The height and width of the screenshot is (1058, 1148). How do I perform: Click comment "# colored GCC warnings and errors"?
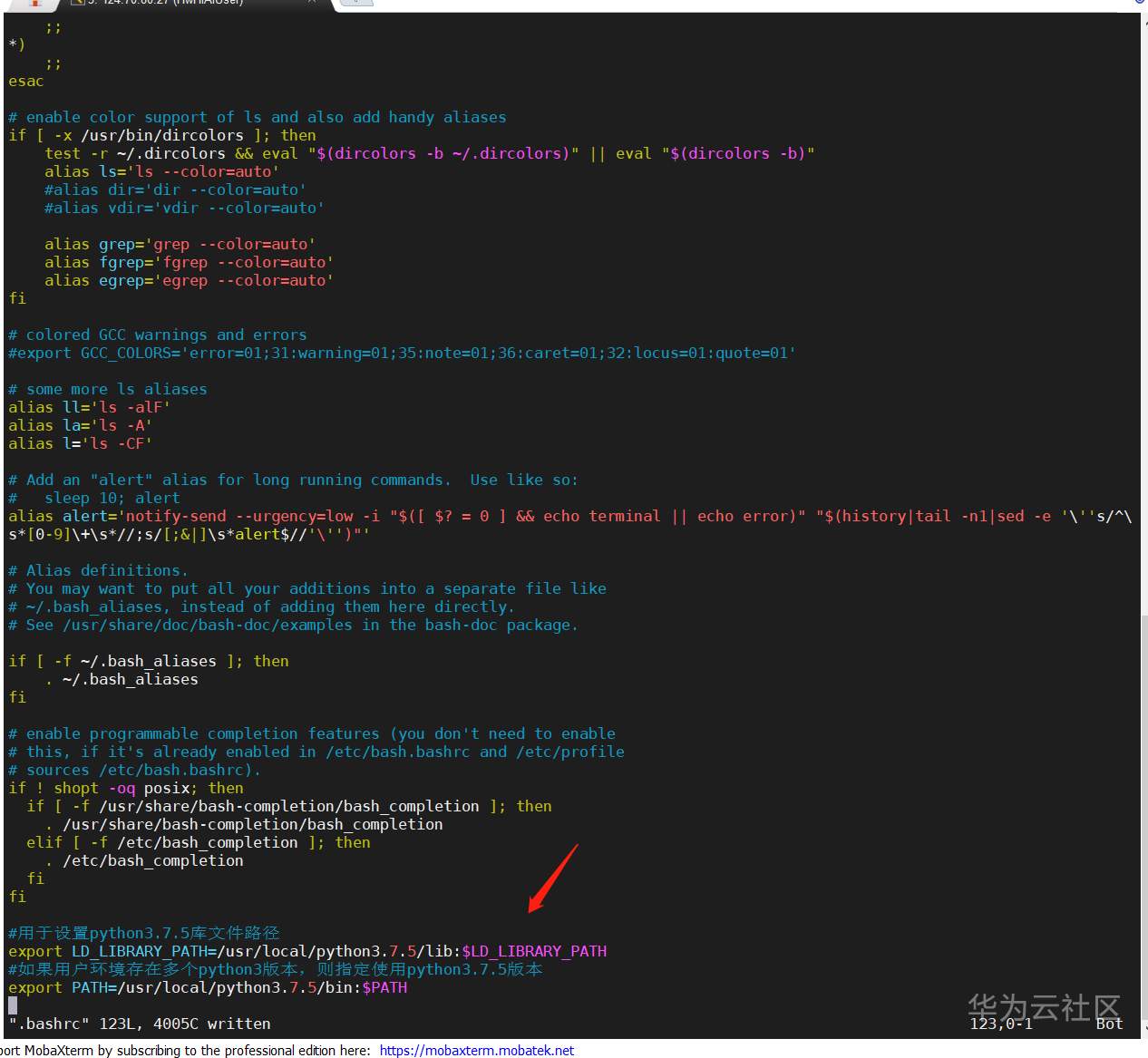158,335
